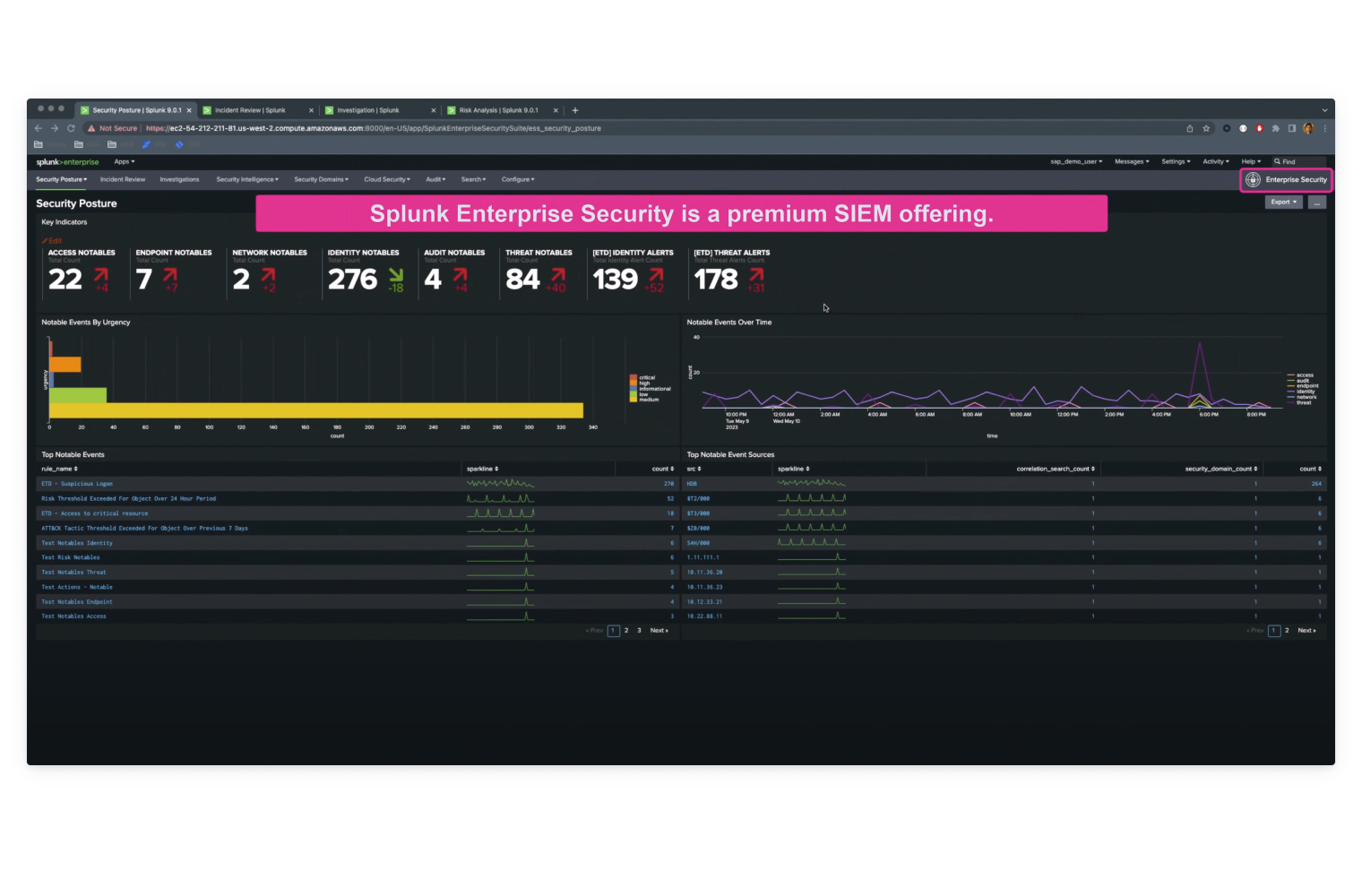The height and width of the screenshot is (896, 1362).
Task: Click the Find search input field
Action: point(1302,162)
